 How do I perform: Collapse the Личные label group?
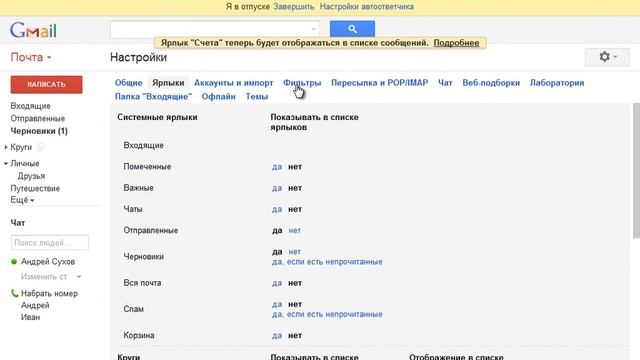tap(6, 163)
